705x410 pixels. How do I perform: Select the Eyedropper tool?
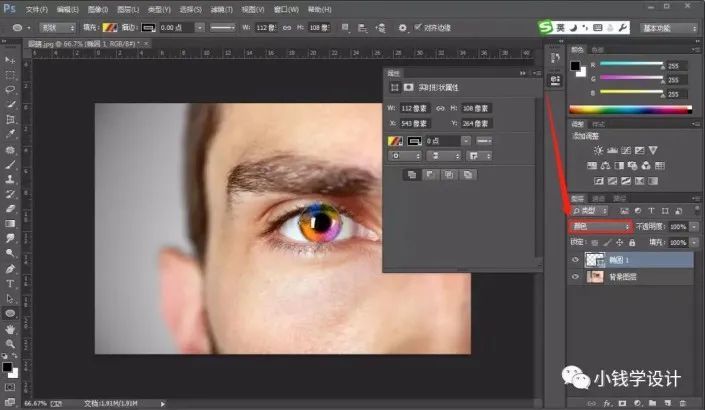(10, 134)
